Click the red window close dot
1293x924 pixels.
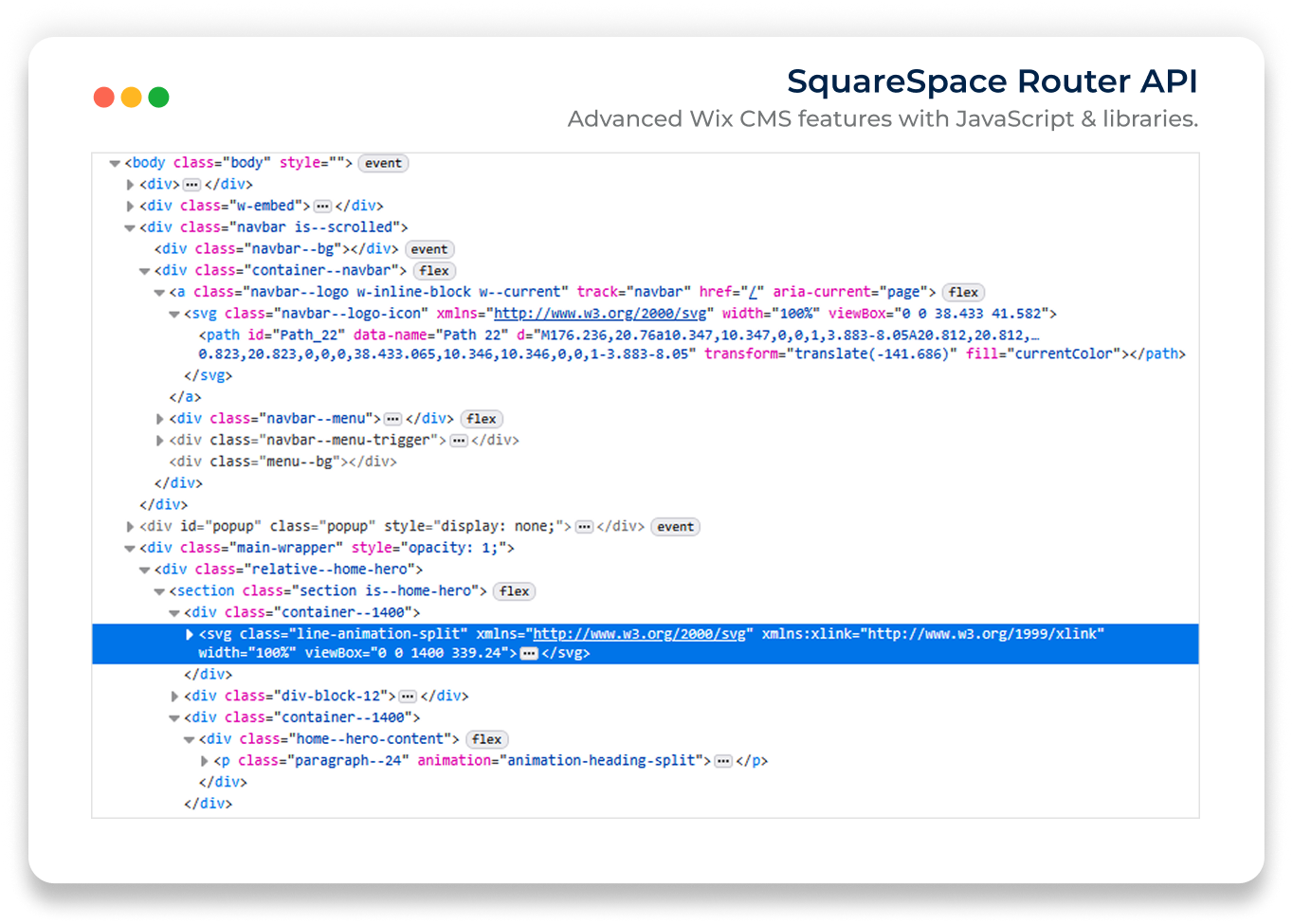[x=104, y=97]
